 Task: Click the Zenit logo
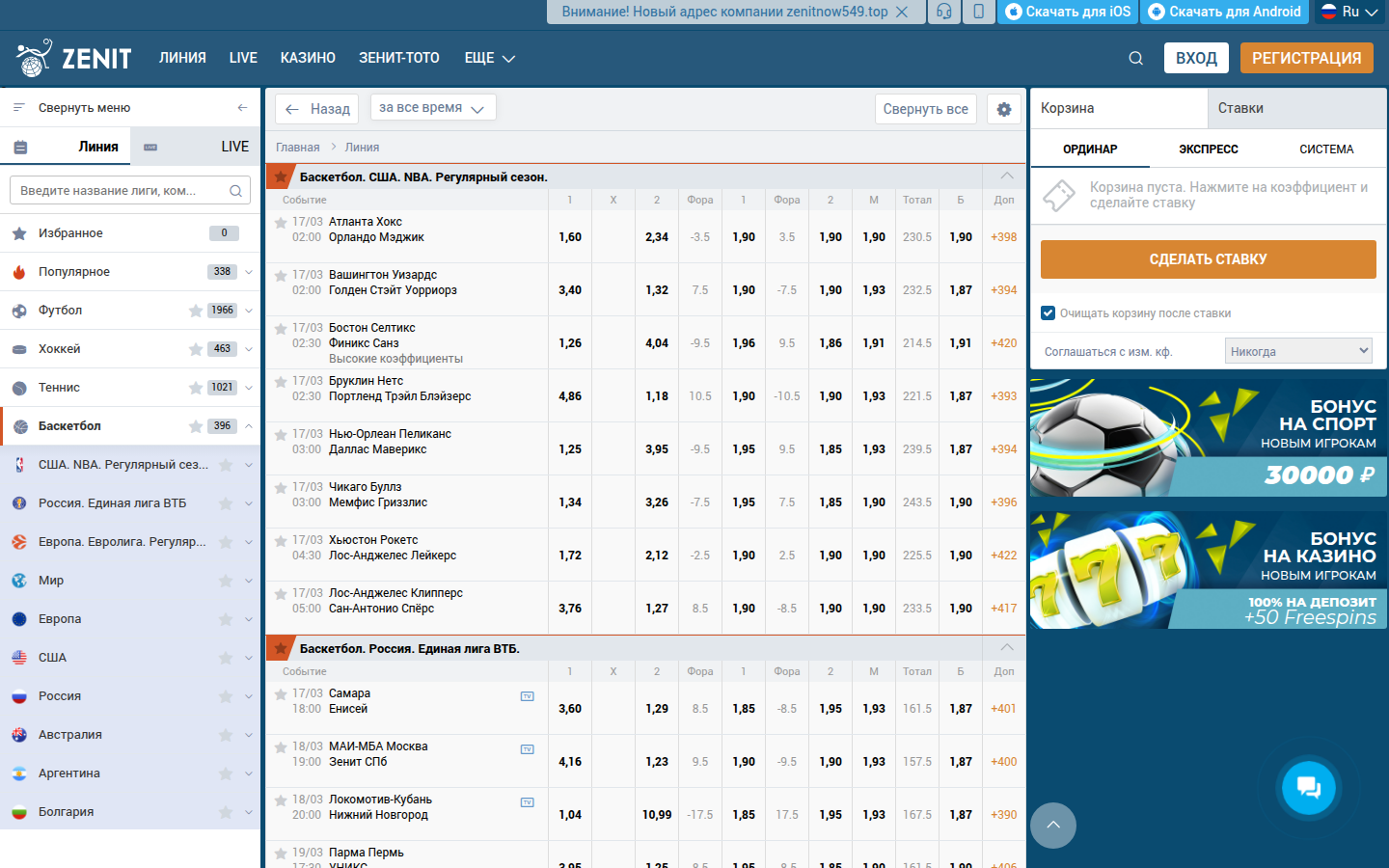74,58
